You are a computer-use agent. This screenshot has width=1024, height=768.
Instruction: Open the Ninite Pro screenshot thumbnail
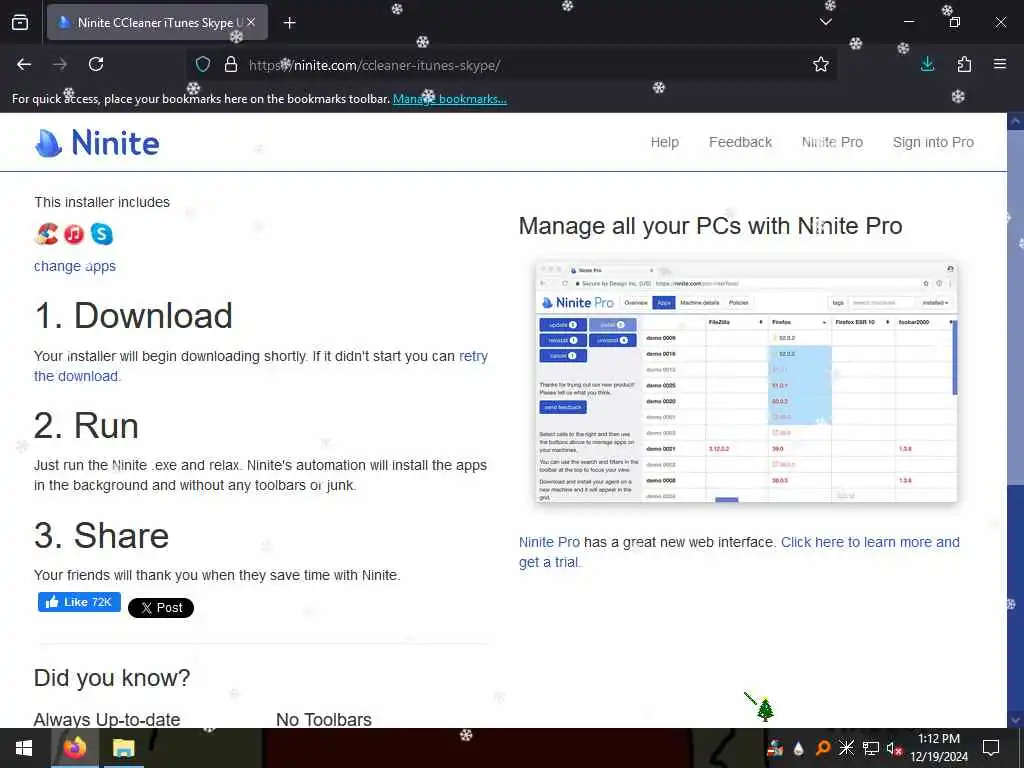[x=746, y=381]
